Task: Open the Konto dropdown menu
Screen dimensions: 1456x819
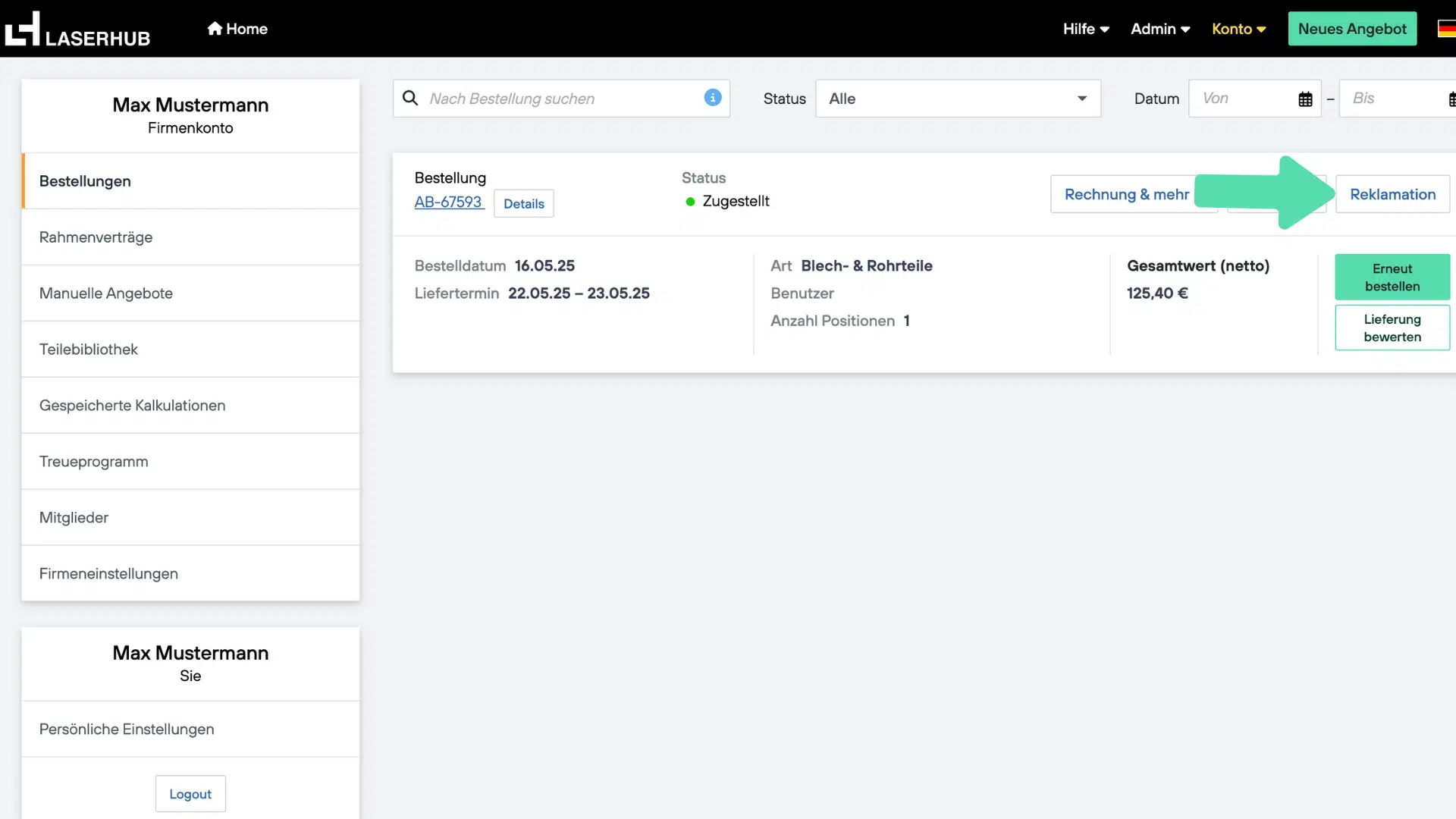Action: [x=1239, y=29]
